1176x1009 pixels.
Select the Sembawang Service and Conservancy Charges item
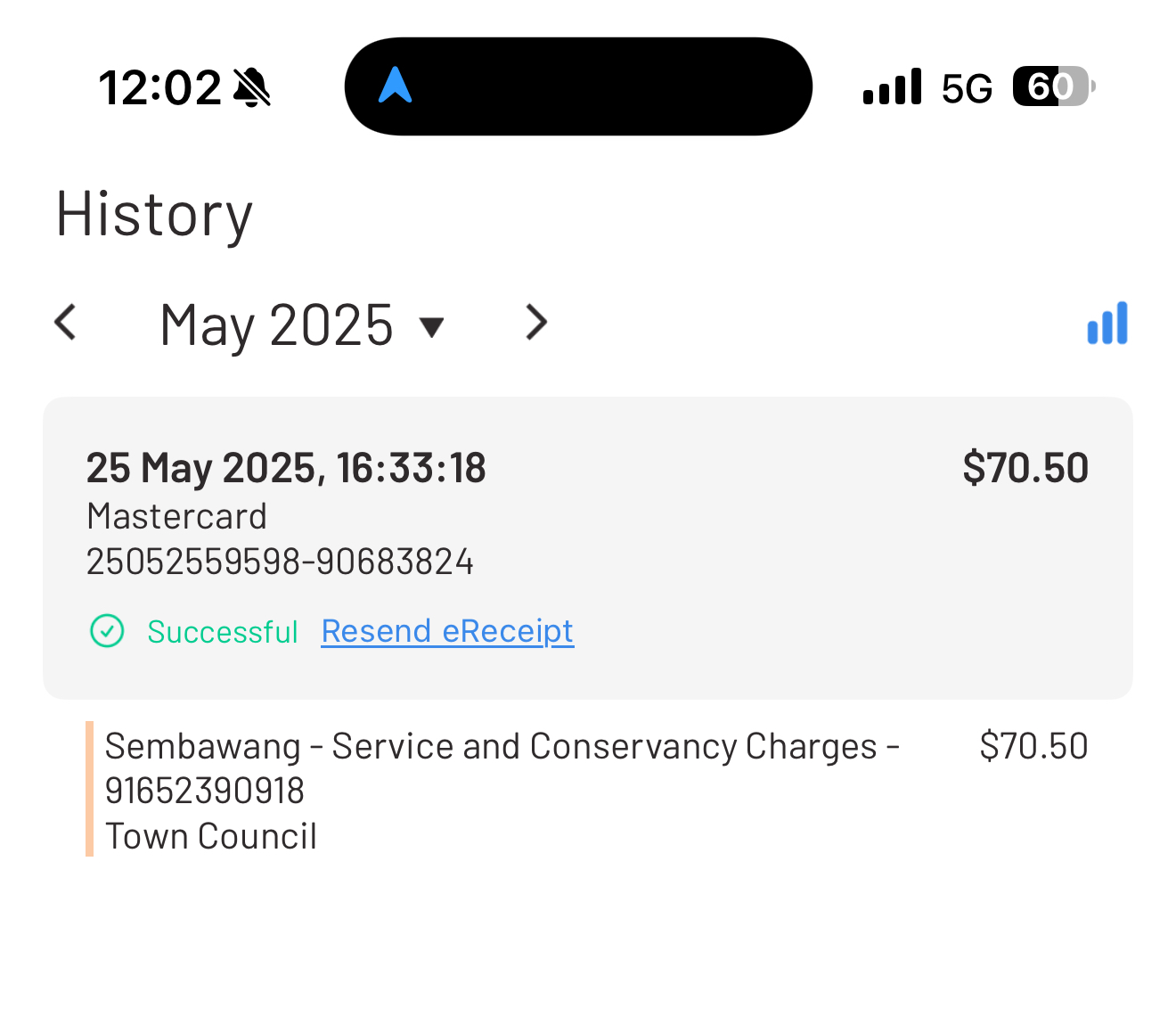pyautogui.click(x=588, y=790)
